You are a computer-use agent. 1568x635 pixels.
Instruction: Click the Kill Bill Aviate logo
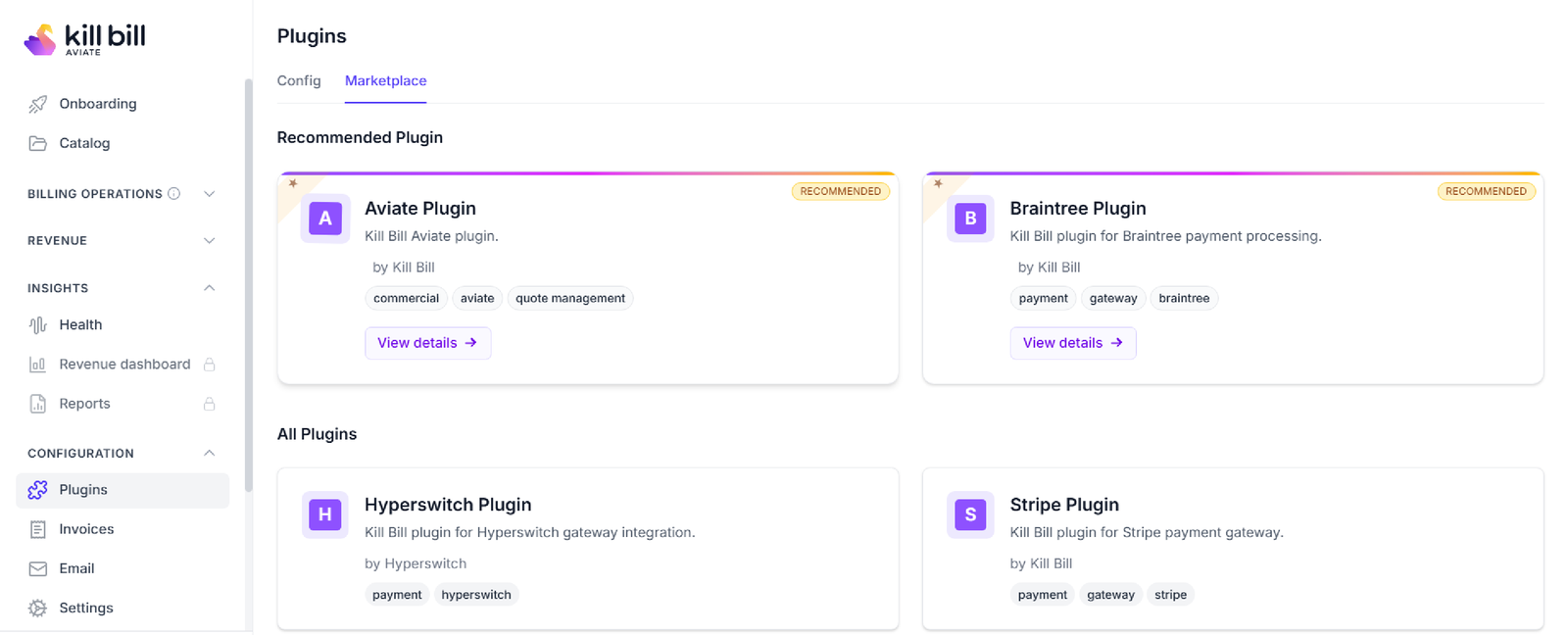[x=84, y=39]
